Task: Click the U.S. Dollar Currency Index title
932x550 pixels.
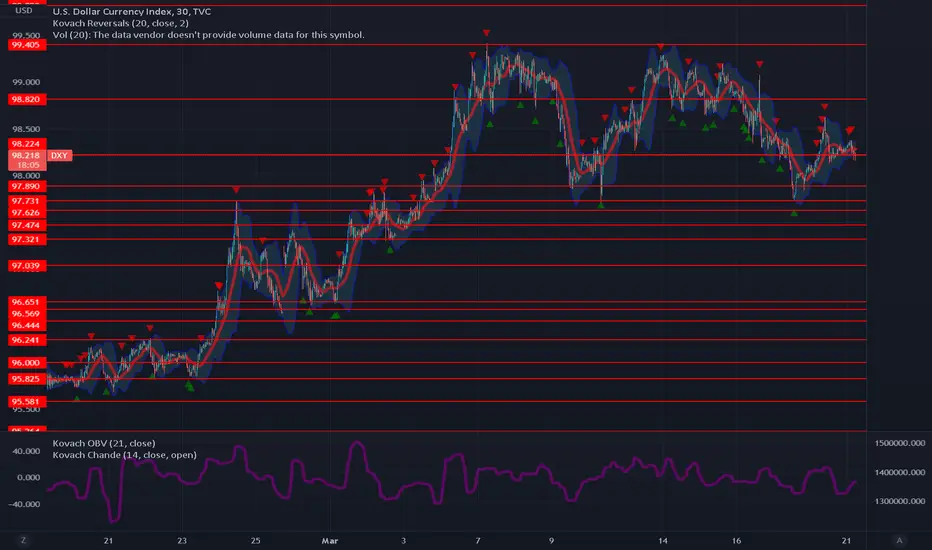Action: pos(131,11)
